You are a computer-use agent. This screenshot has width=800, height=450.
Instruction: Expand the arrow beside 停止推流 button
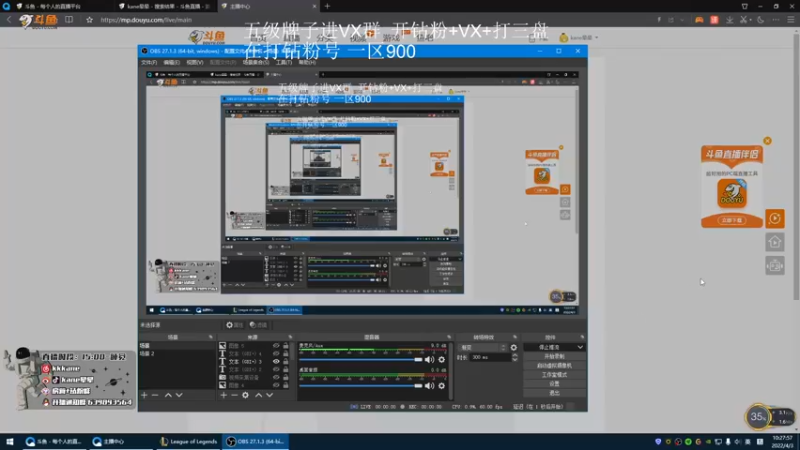pos(580,347)
